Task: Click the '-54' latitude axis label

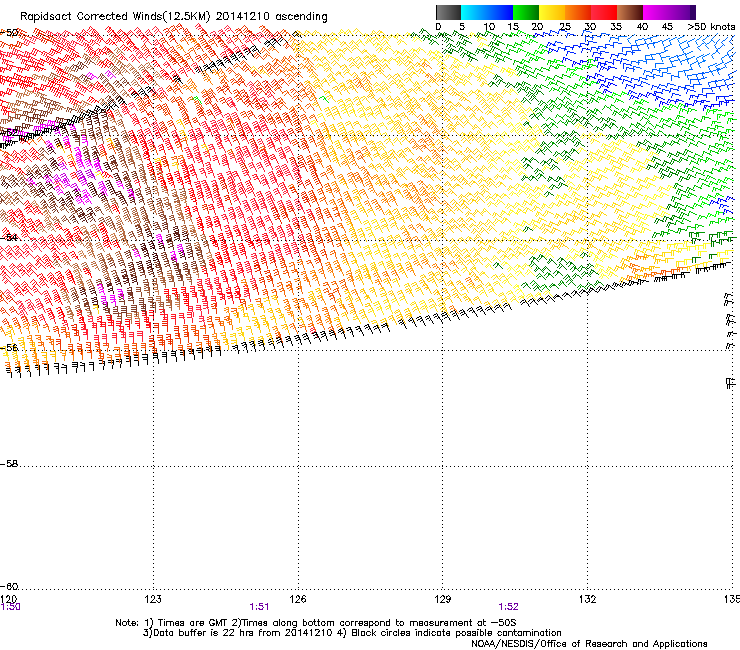Action: pyautogui.click(x=8, y=237)
